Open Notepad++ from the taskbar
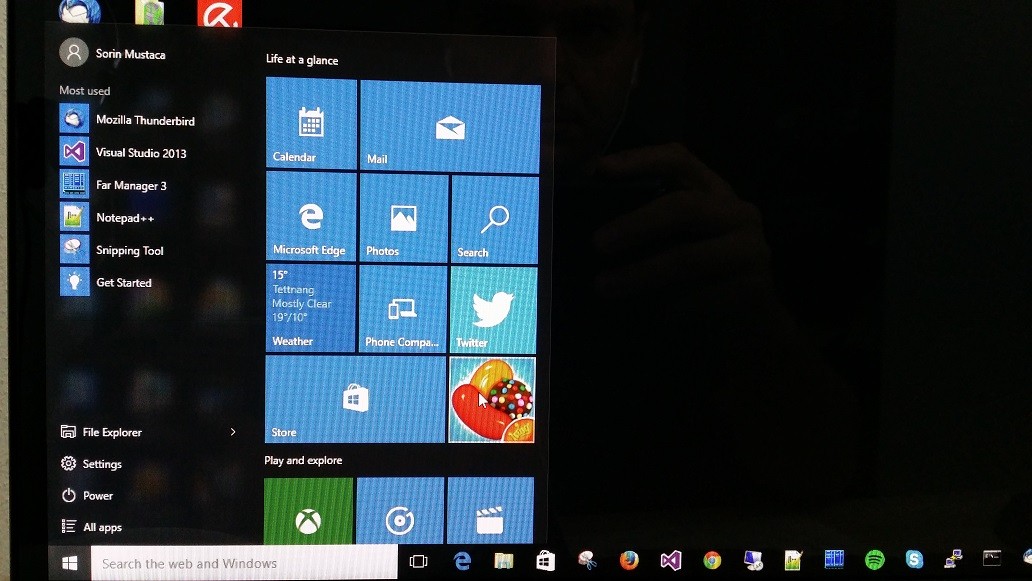 (x=793, y=560)
